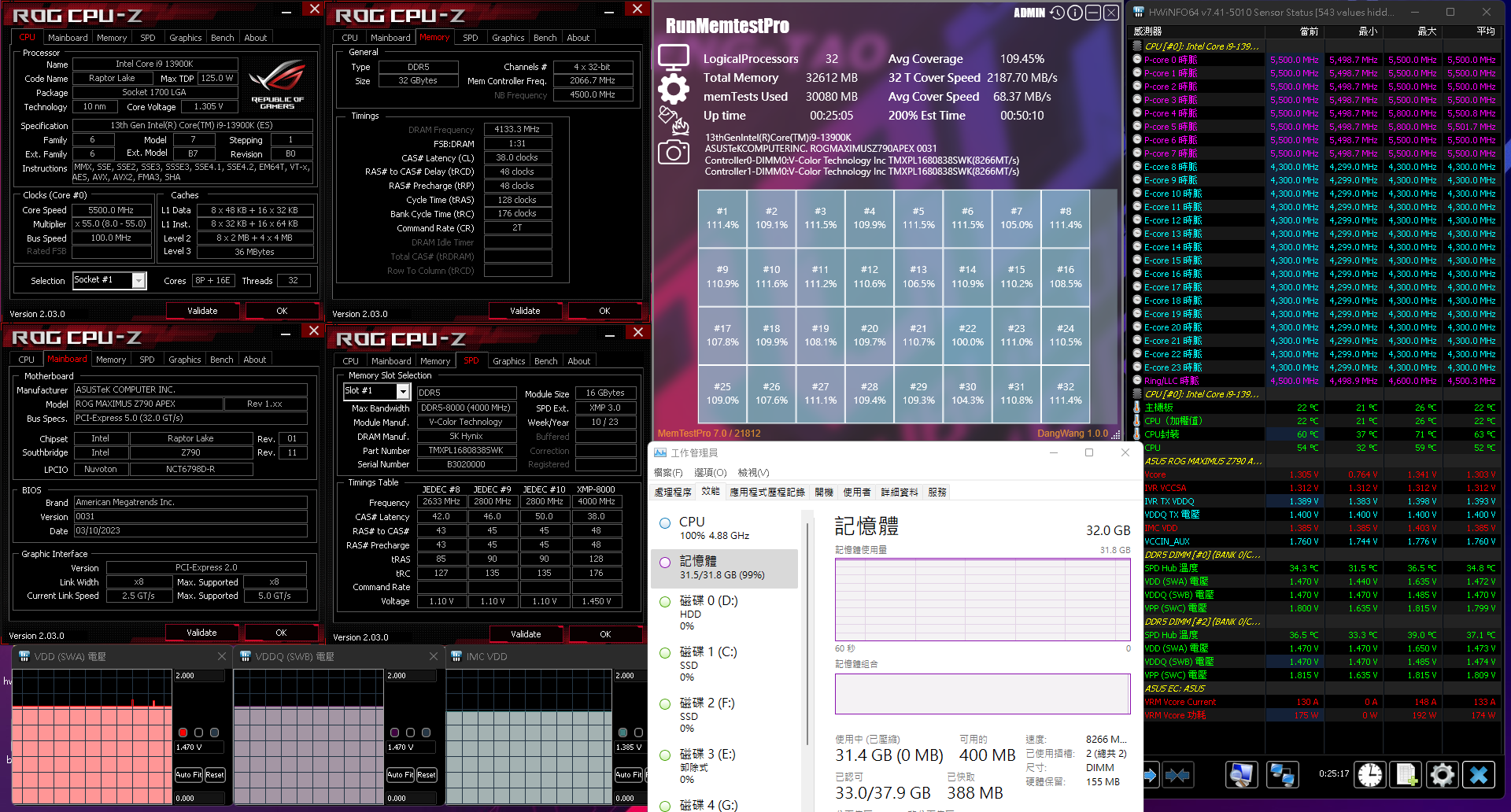Open 檢視(V) menu in Task Manager
Viewport: 1511px width, 812px height.
pyautogui.click(x=754, y=473)
